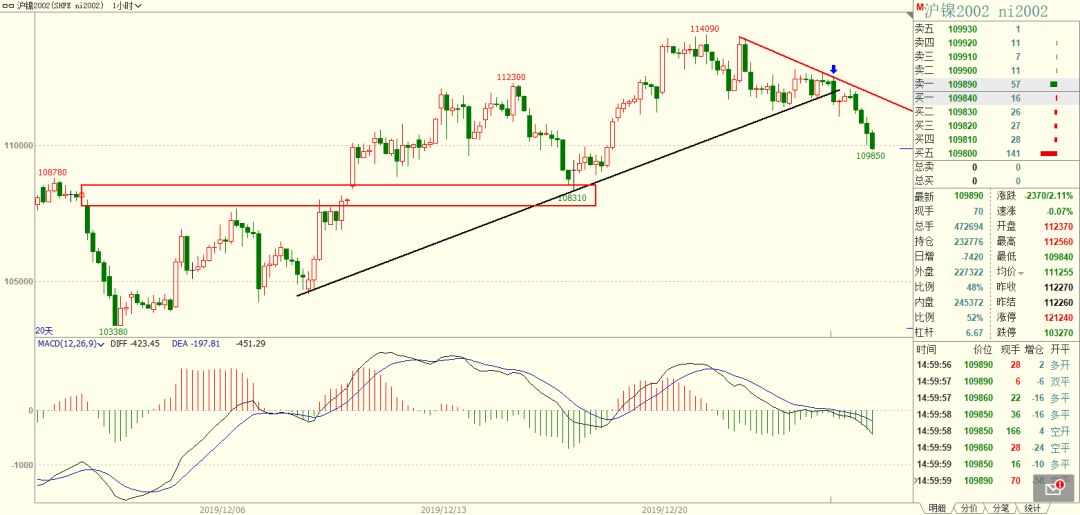Screen dimensions: 1080x515
Task: Click the 沪镍2002 ni2002 contract title
Action: tap(986, 11)
